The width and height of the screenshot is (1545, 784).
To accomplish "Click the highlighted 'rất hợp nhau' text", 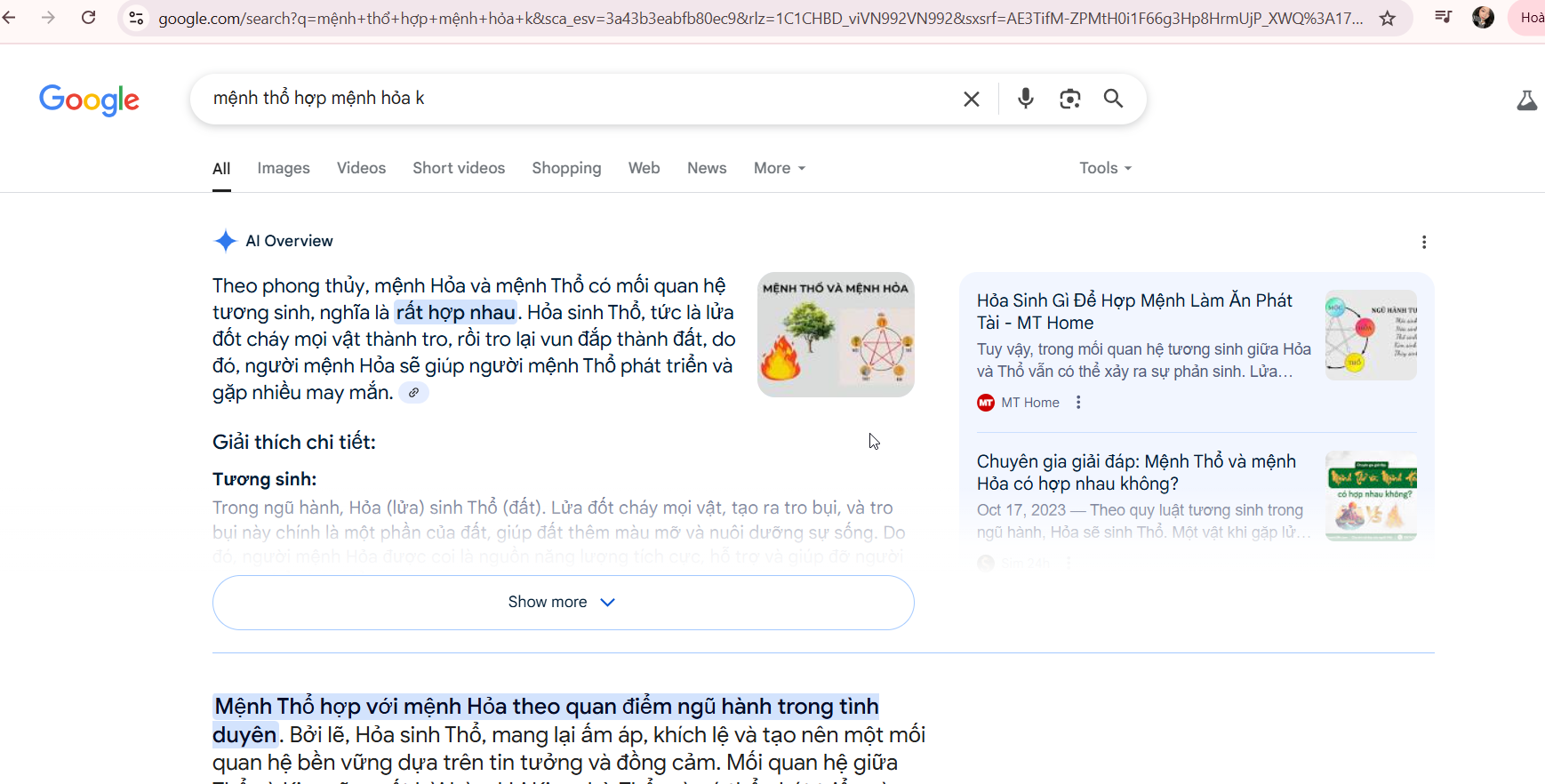I will tap(456, 312).
